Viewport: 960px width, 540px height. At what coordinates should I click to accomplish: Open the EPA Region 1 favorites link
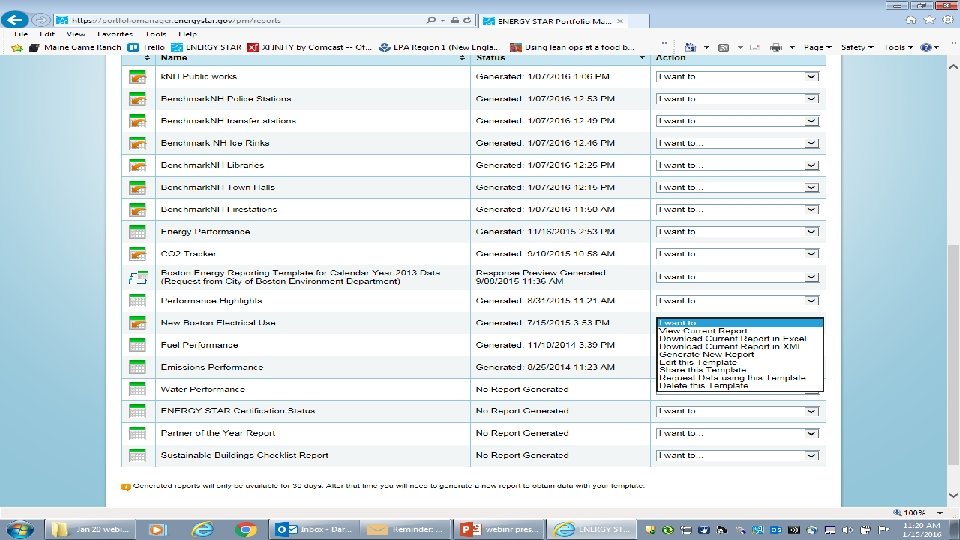tap(440, 47)
